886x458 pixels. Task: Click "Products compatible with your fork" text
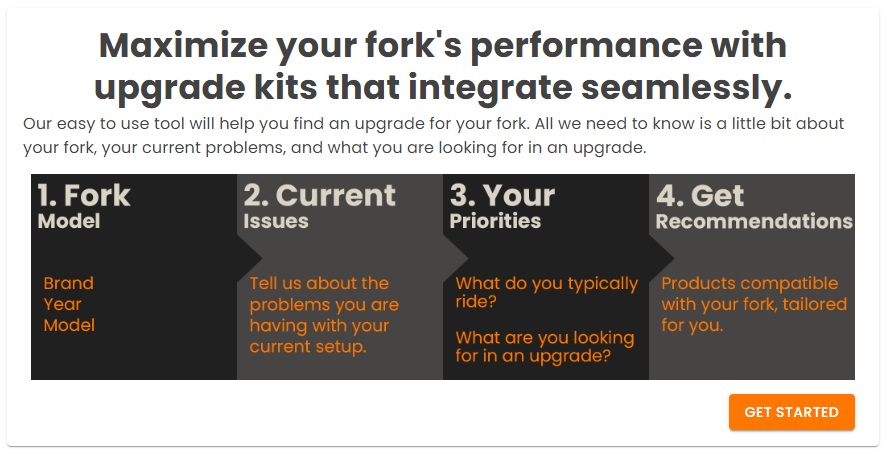753,304
